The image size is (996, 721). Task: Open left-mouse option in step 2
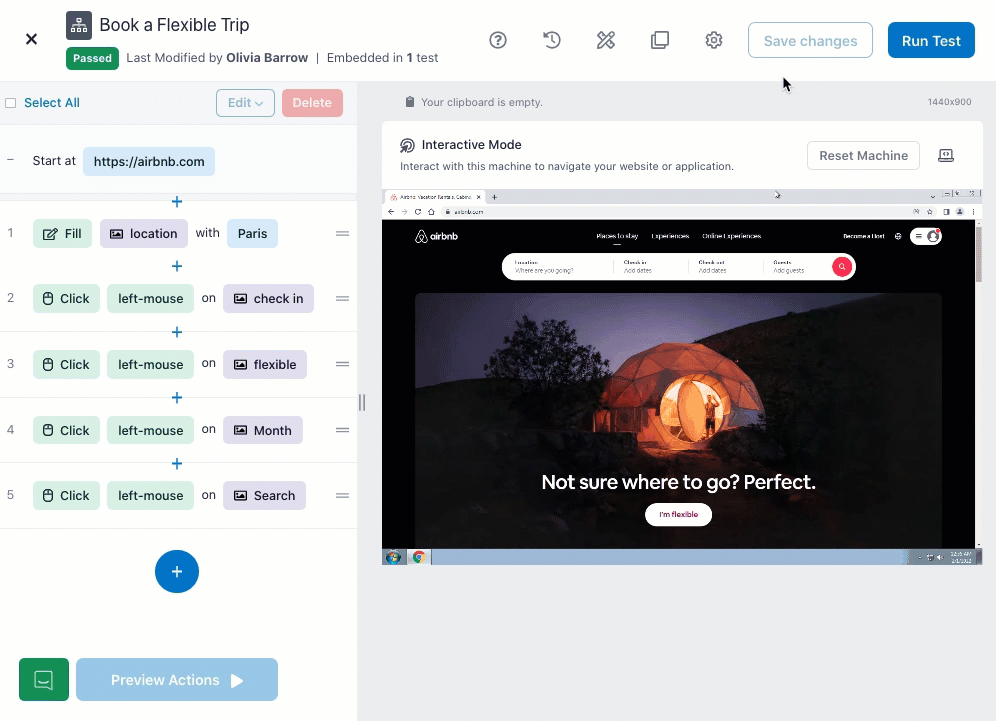(151, 299)
